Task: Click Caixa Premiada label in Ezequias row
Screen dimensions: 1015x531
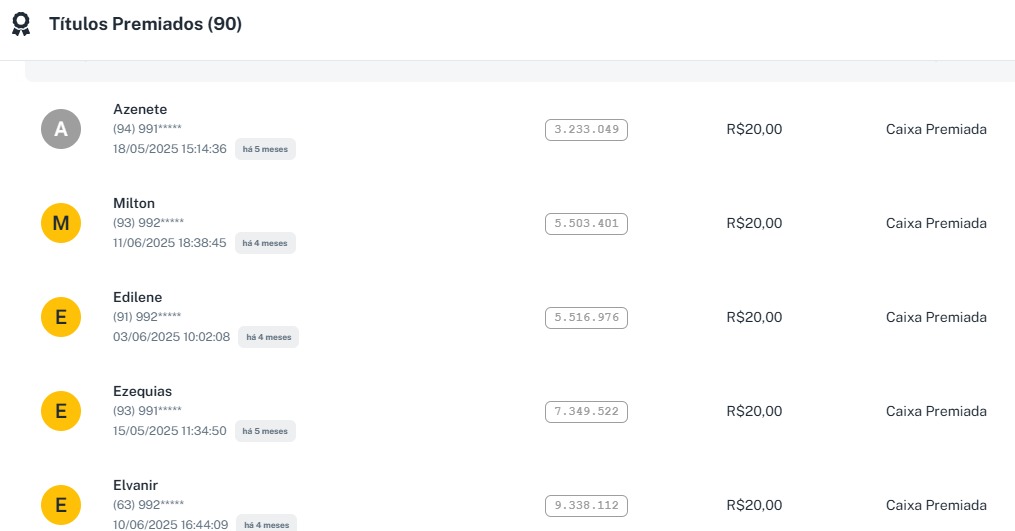Action: [936, 411]
